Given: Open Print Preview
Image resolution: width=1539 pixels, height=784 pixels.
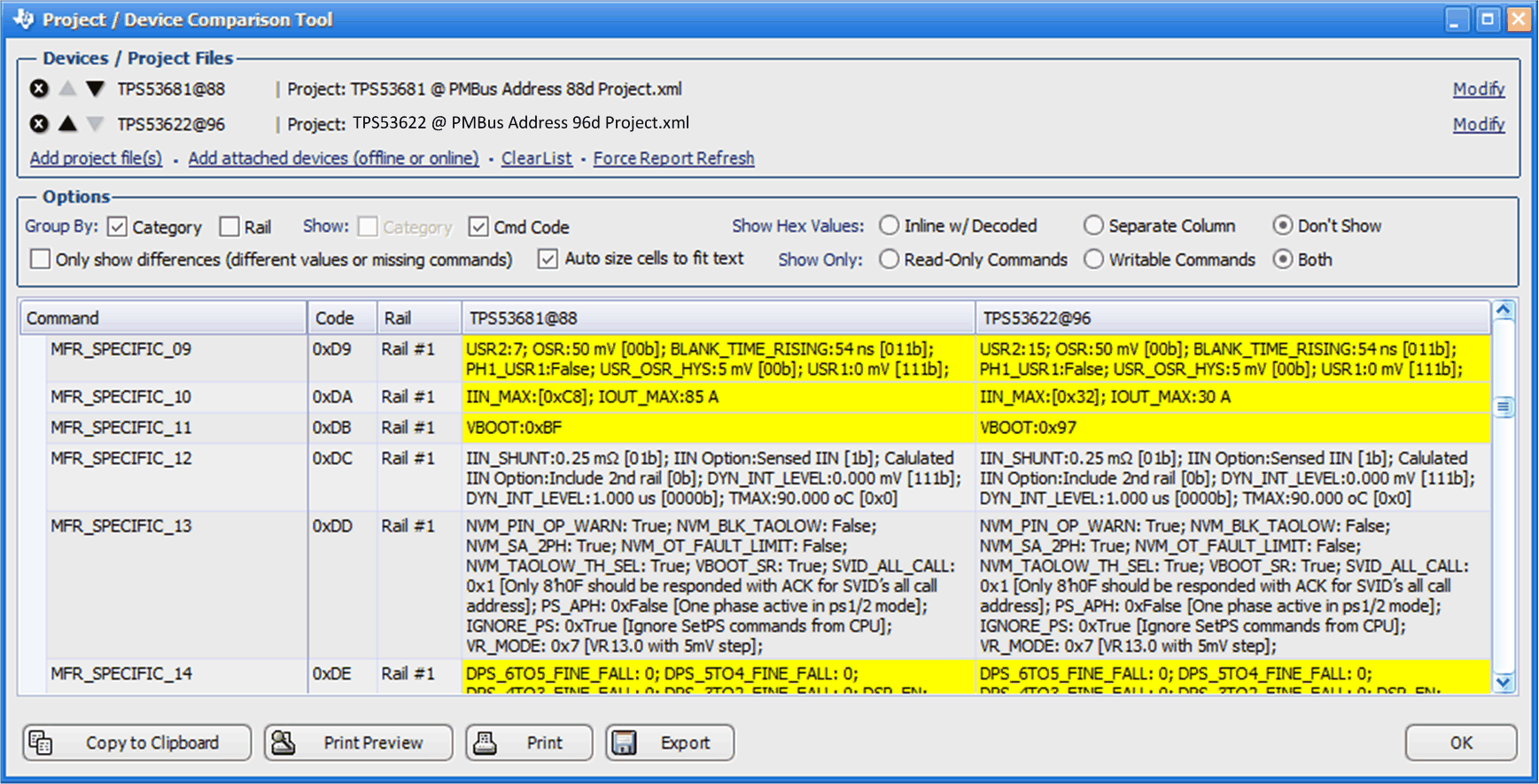Looking at the screenshot, I should [358, 742].
